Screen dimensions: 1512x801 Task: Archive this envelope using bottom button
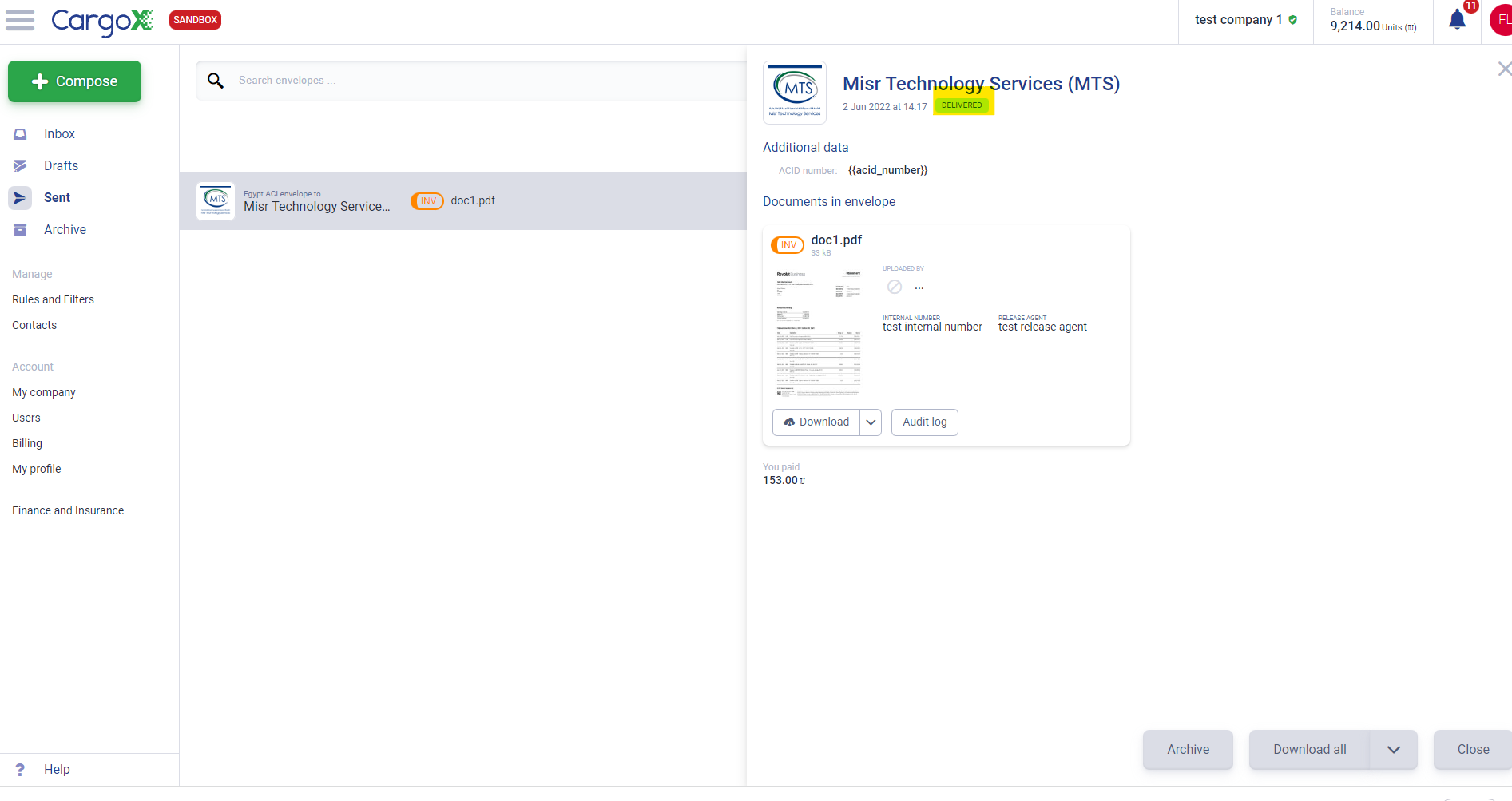coord(1188,750)
